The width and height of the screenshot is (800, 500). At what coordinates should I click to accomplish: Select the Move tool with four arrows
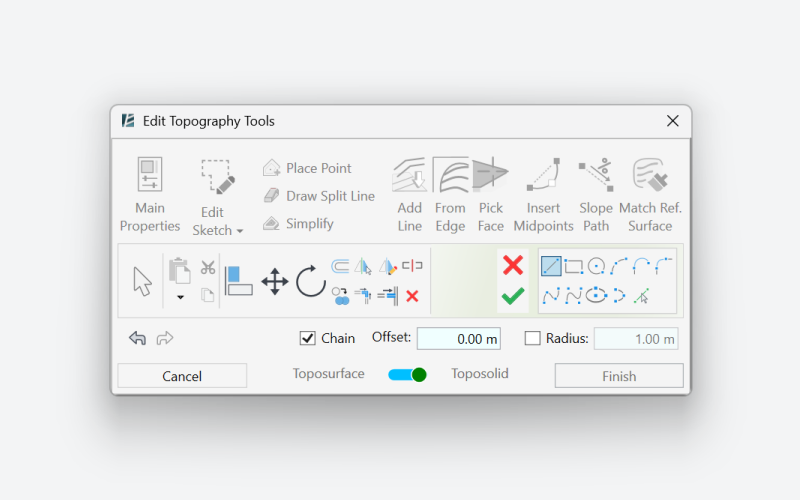point(275,281)
